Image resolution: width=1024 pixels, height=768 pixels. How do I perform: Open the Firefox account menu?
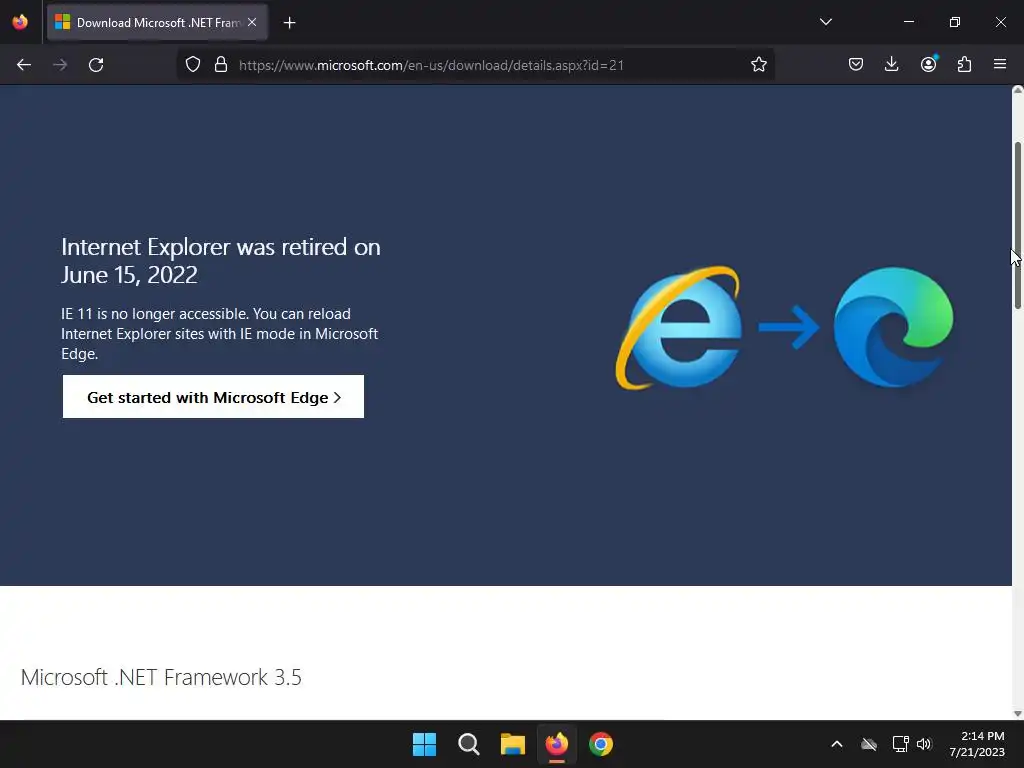point(928,65)
